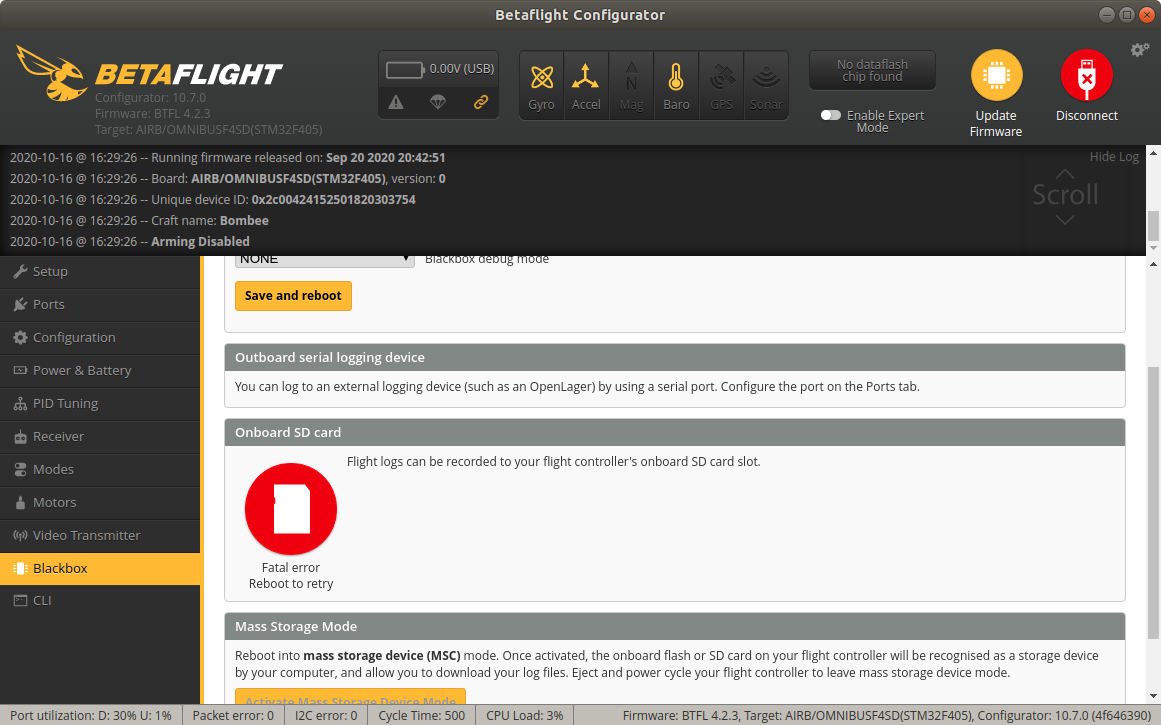The image size is (1161, 725).
Task: Click the Fatal error Reboot to retry text
Action: pyautogui.click(x=291, y=576)
